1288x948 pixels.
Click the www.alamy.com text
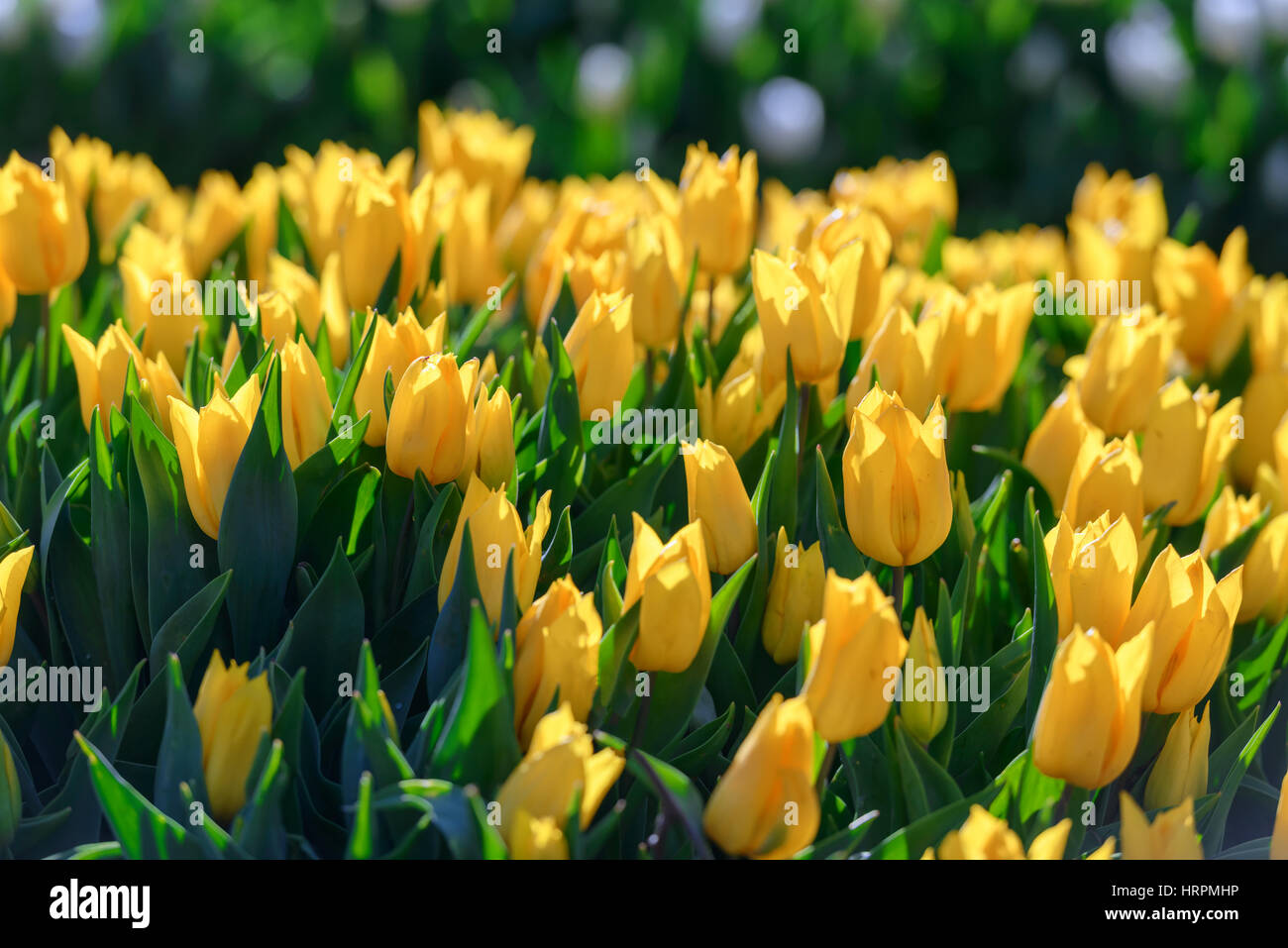point(1174,914)
